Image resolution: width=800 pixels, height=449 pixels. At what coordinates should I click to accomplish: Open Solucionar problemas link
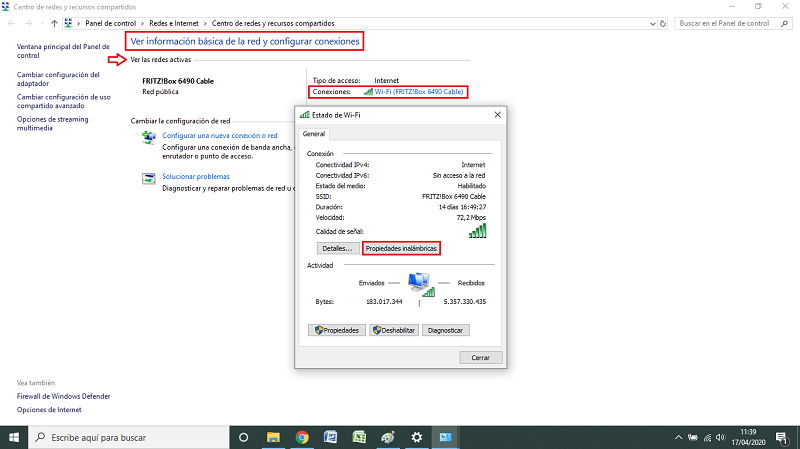[195, 177]
